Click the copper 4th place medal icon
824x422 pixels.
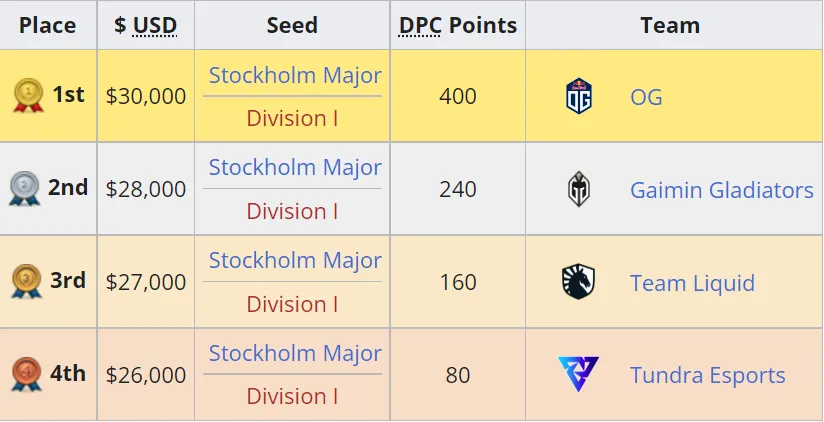pos(26,374)
